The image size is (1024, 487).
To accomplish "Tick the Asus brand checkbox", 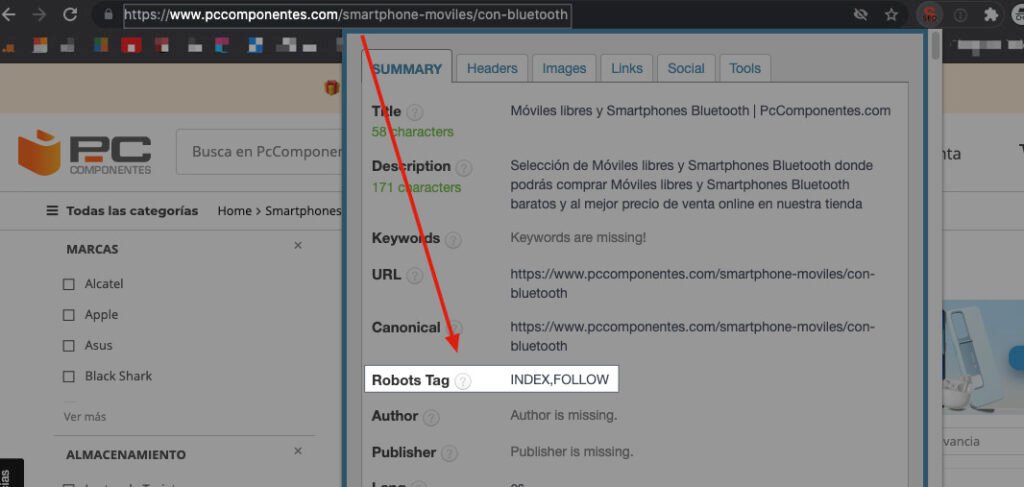I will coord(69,346).
